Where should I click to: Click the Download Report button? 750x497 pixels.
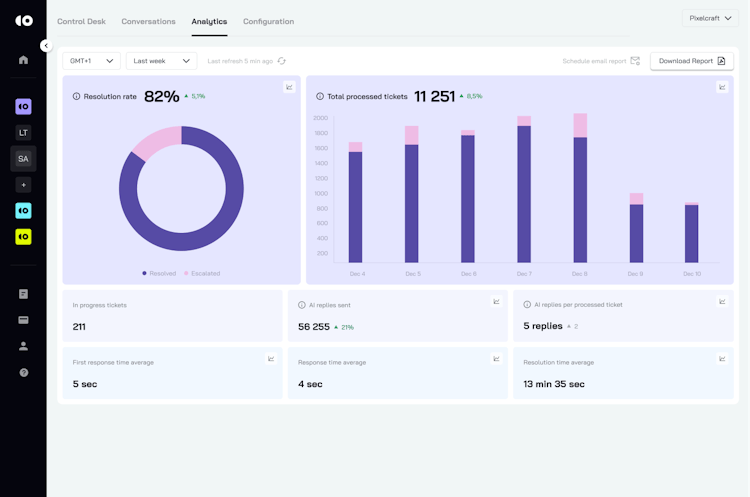click(x=692, y=61)
